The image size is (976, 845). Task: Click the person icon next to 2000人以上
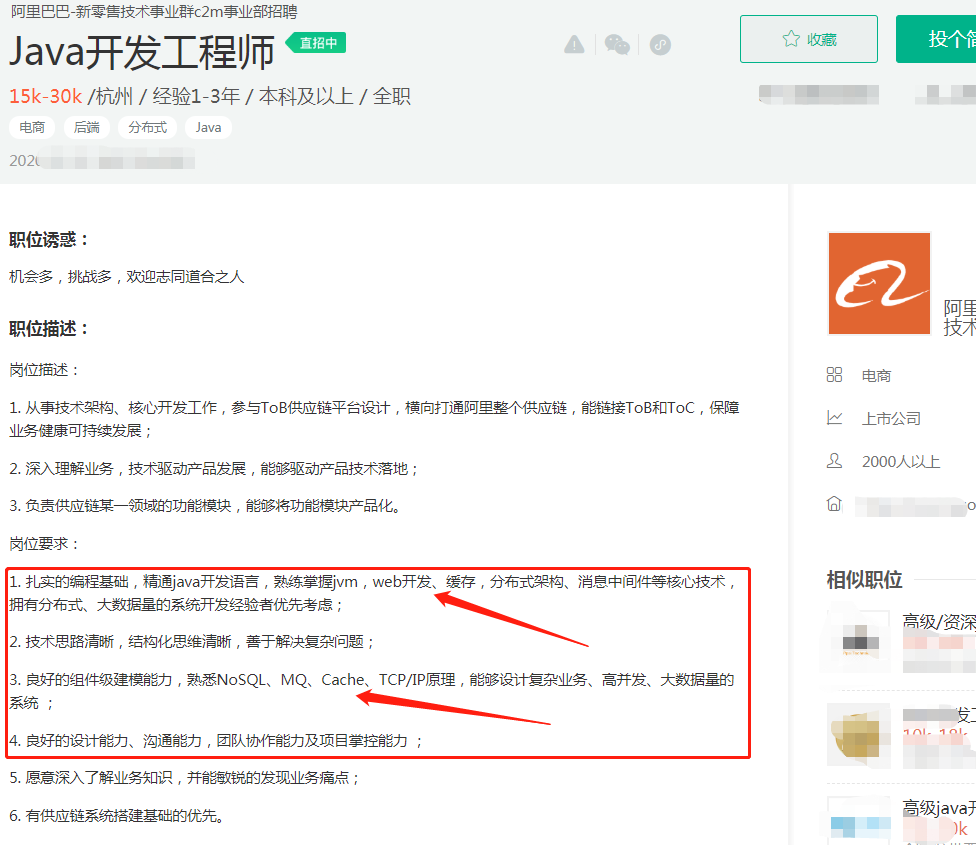835,461
